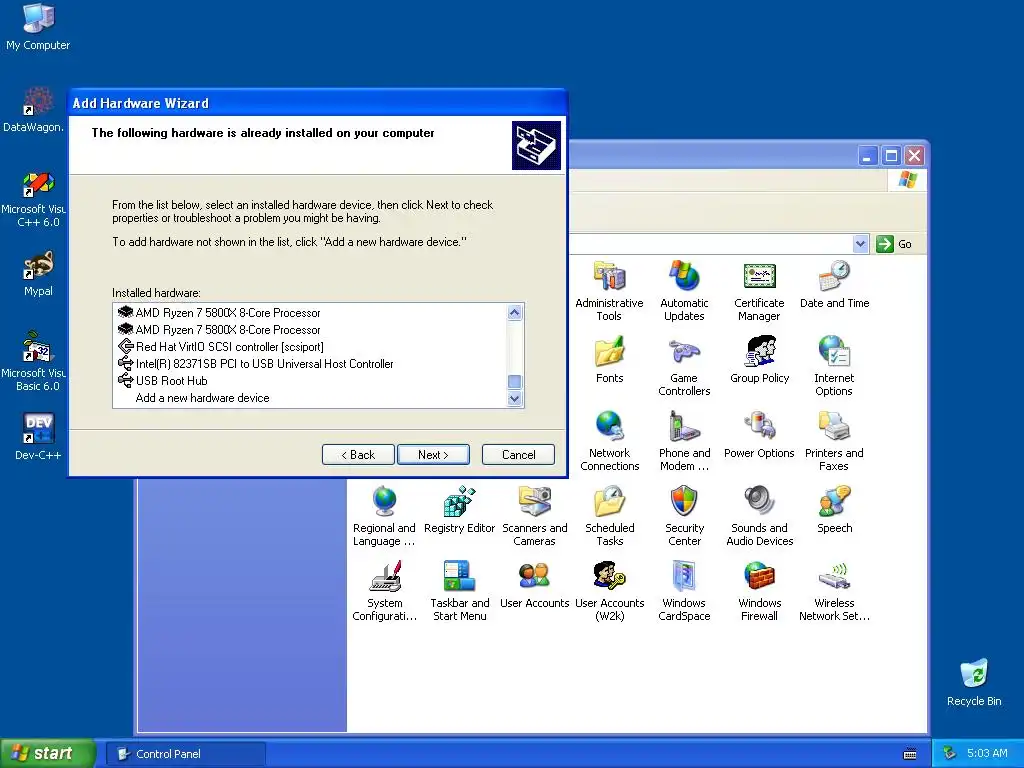Viewport: 1024px width, 768px height.
Task: Cancel the Add Hardware Wizard
Action: coord(519,455)
